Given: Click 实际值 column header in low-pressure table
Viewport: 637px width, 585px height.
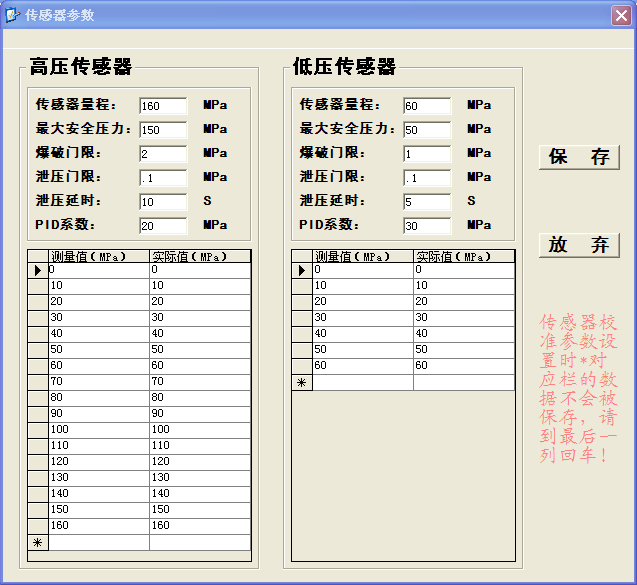Looking at the screenshot, I should 464,256.
